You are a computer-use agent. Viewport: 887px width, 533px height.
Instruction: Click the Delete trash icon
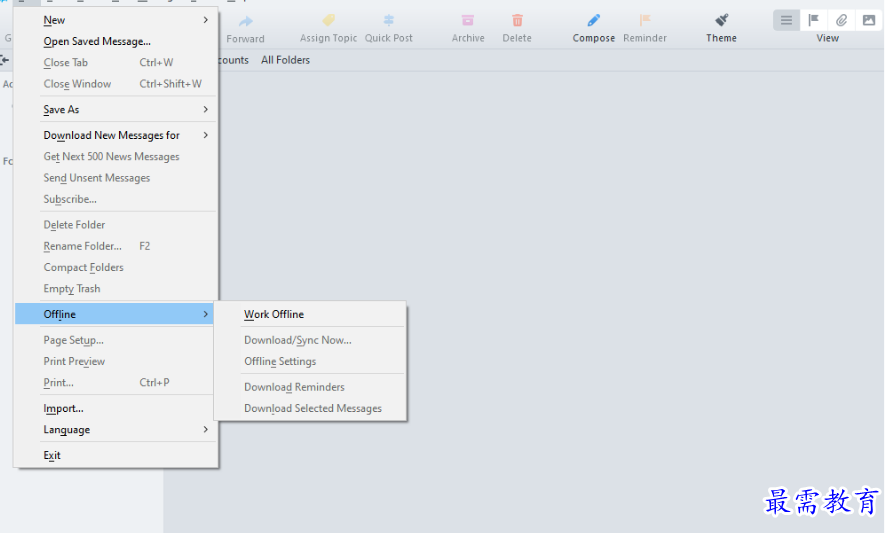click(517, 20)
